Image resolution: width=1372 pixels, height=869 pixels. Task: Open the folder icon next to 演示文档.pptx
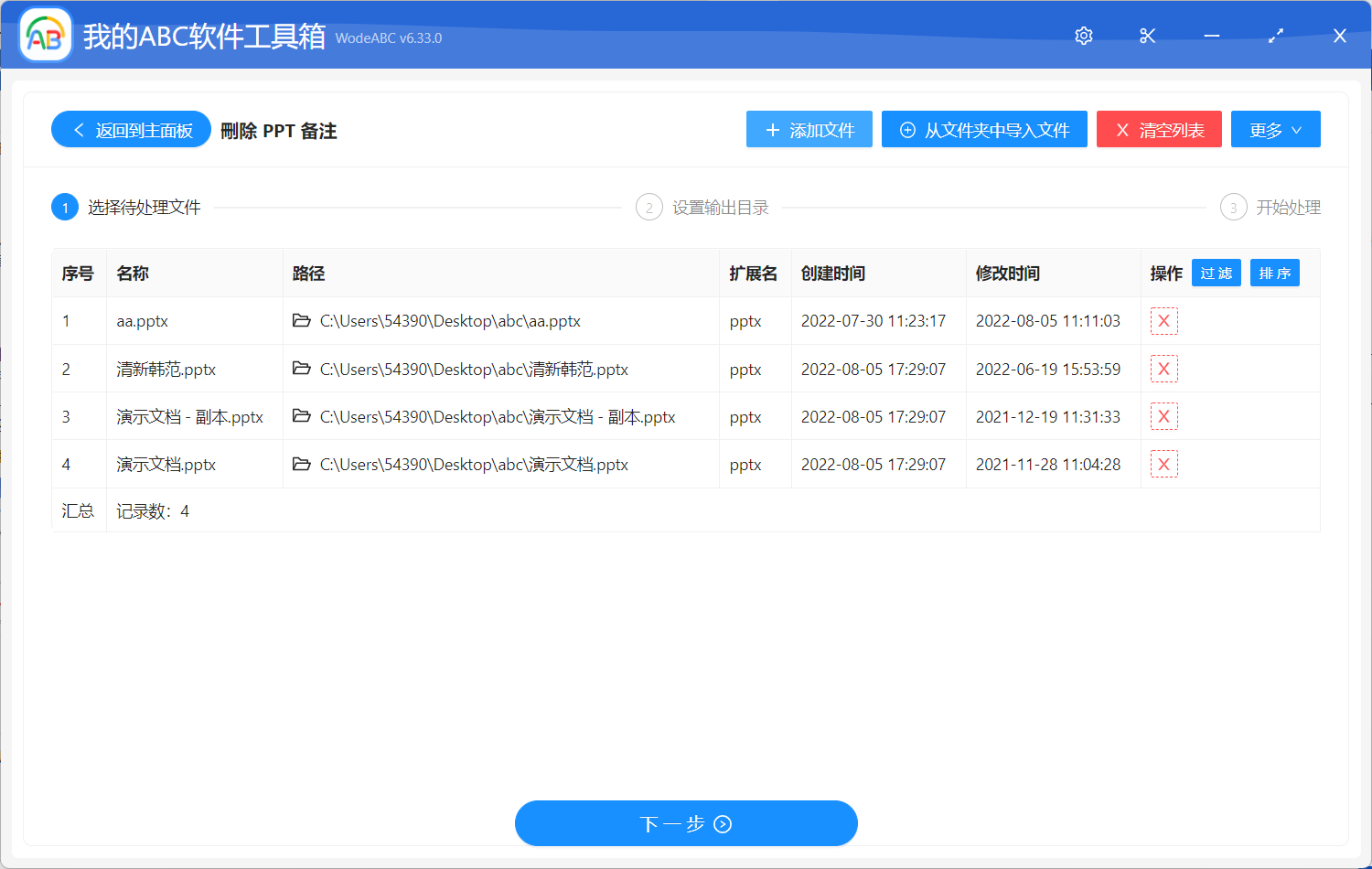click(302, 464)
